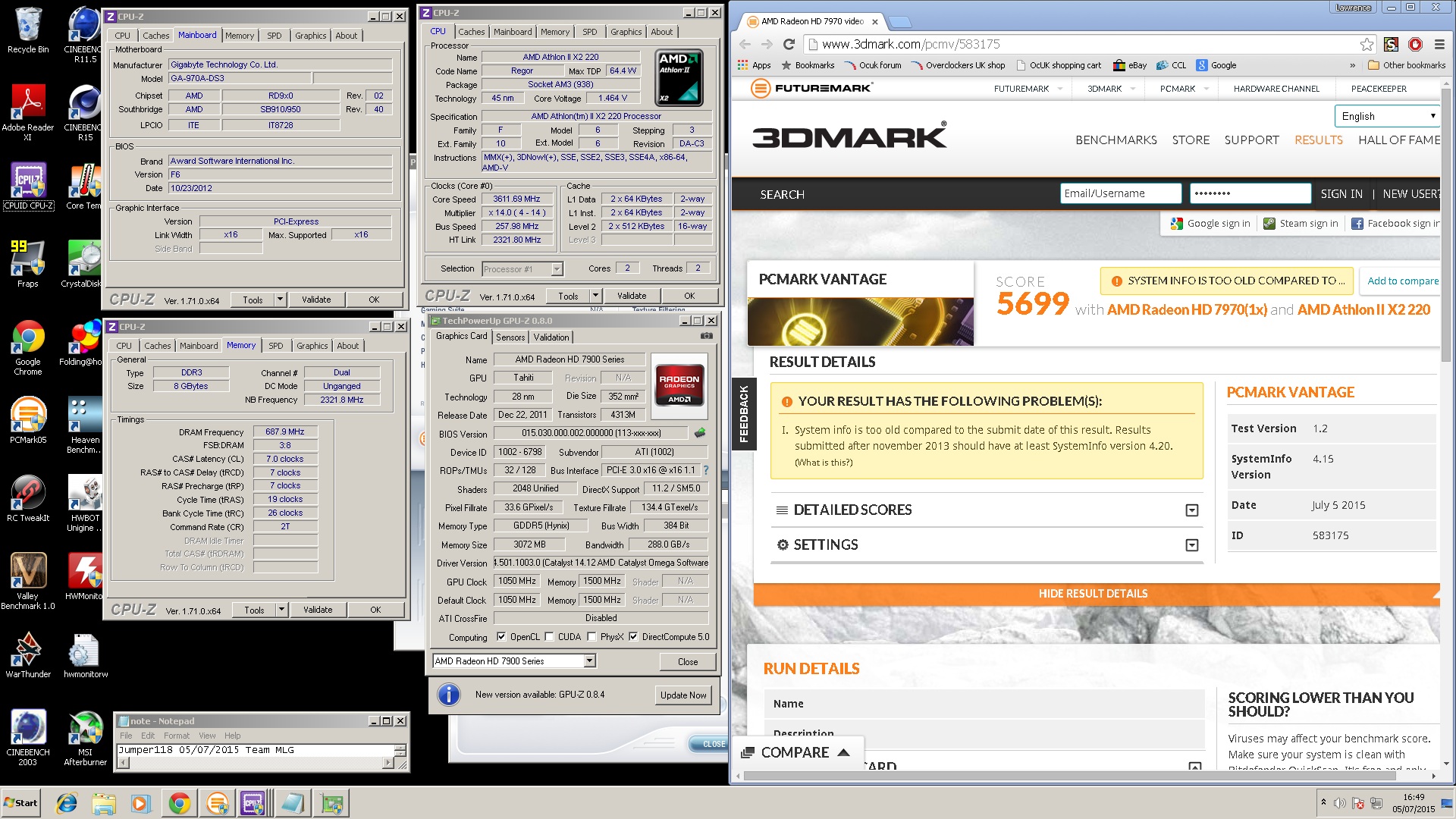Click the CPU-Z taskbar button
Screen dimensions: 1456x819
coord(253,803)
